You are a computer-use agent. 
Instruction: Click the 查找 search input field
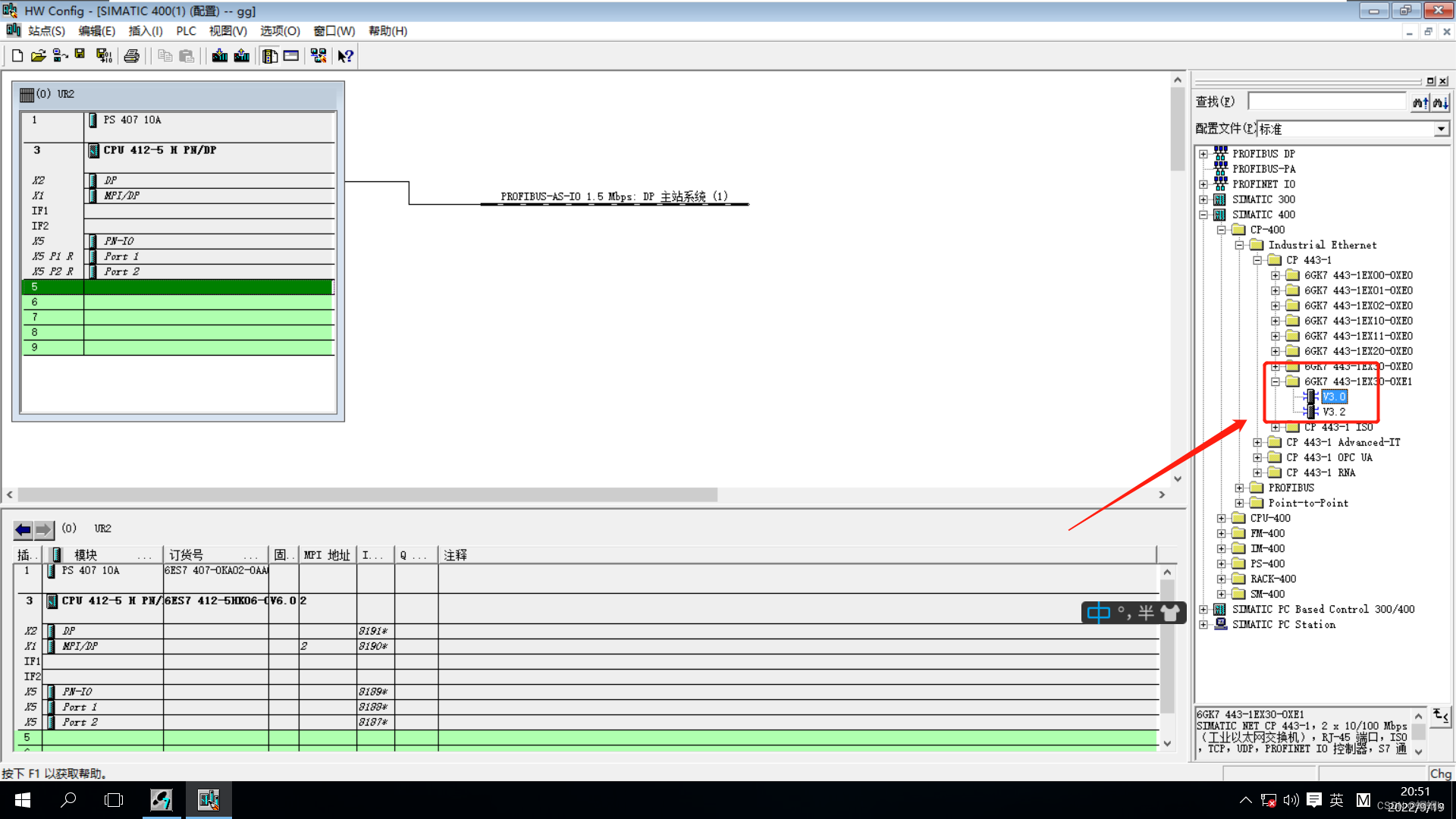pyautogui.click(x=1326, y=102)
